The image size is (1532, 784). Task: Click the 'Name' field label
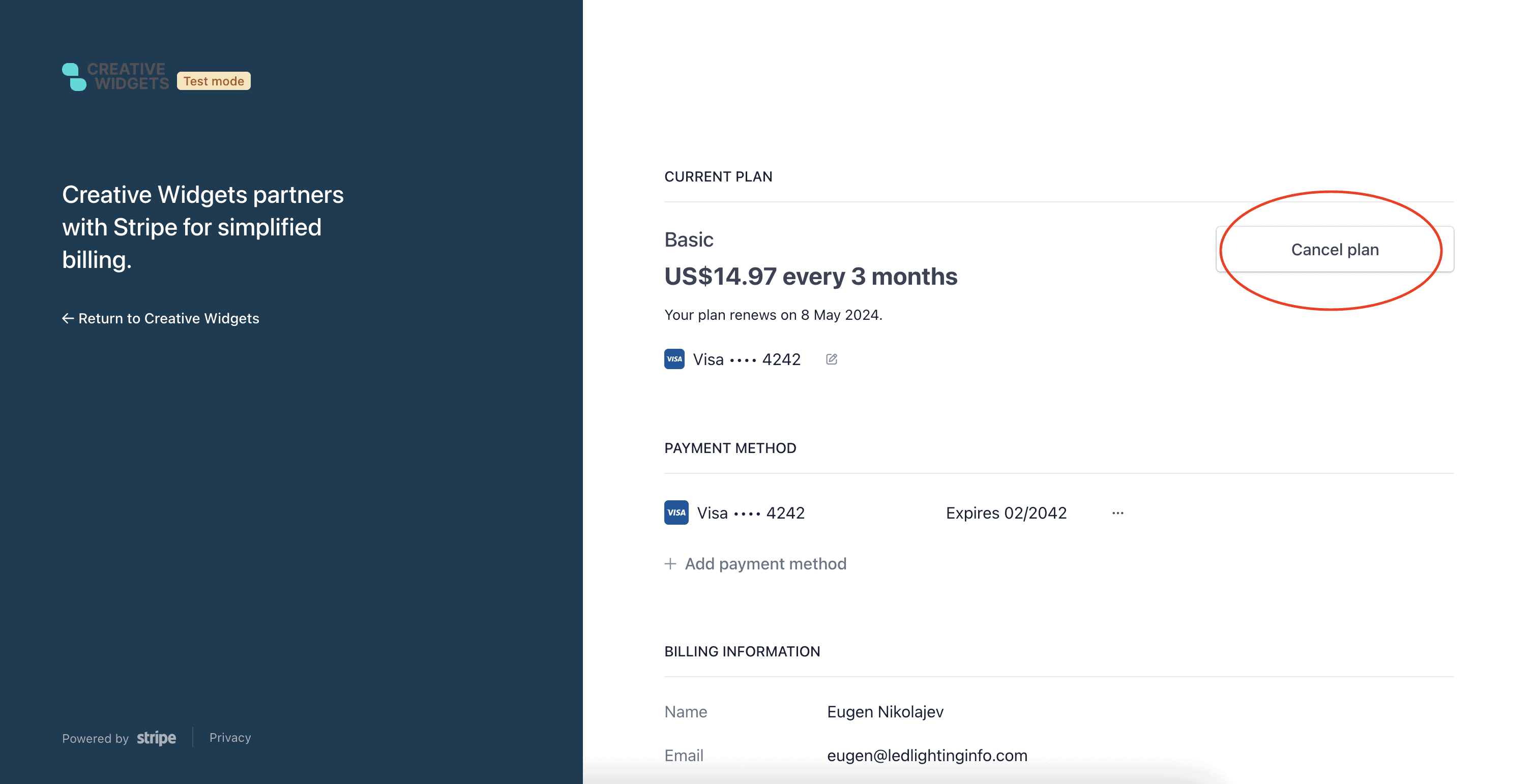pos(686,711)
